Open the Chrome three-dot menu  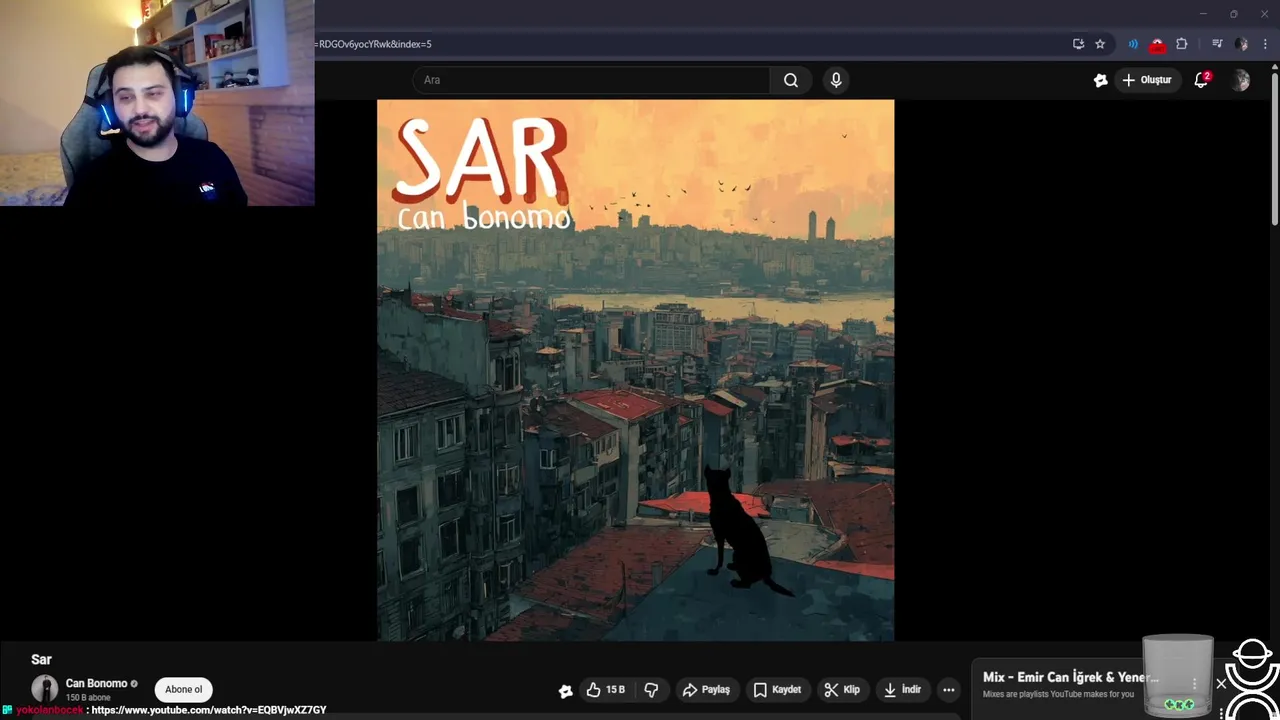1265,44
